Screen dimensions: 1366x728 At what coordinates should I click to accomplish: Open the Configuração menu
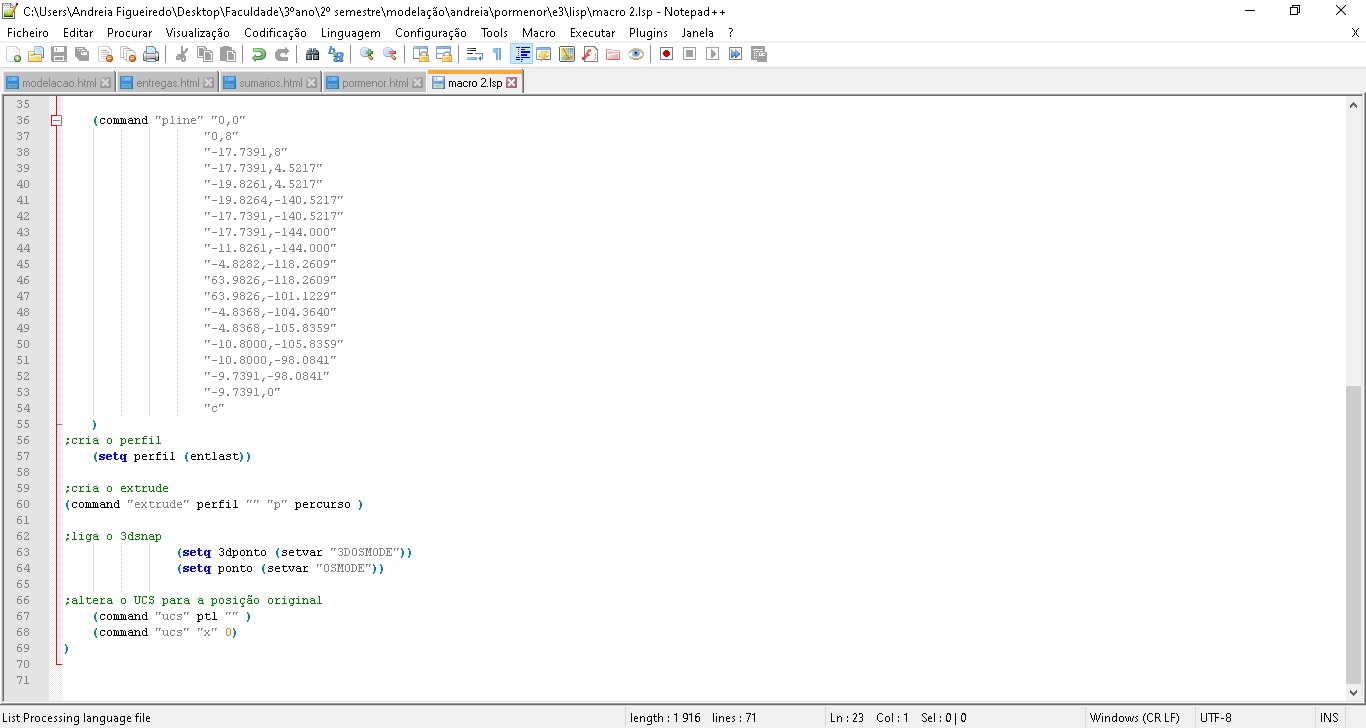click(x=430, y=33)
